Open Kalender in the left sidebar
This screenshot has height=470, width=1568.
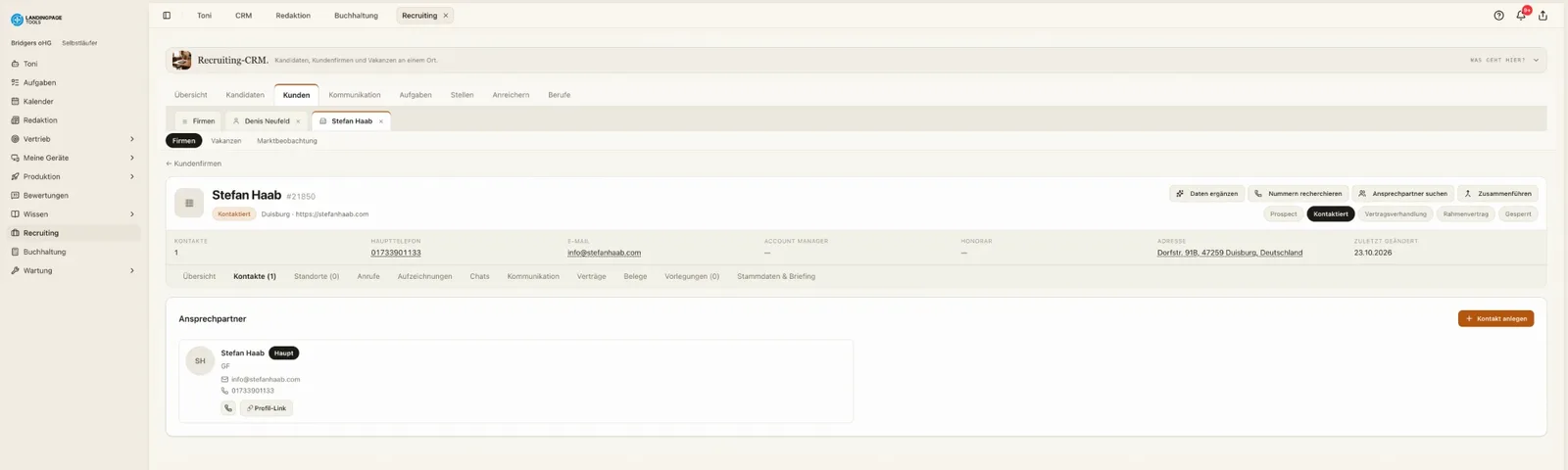coord(73,102)
